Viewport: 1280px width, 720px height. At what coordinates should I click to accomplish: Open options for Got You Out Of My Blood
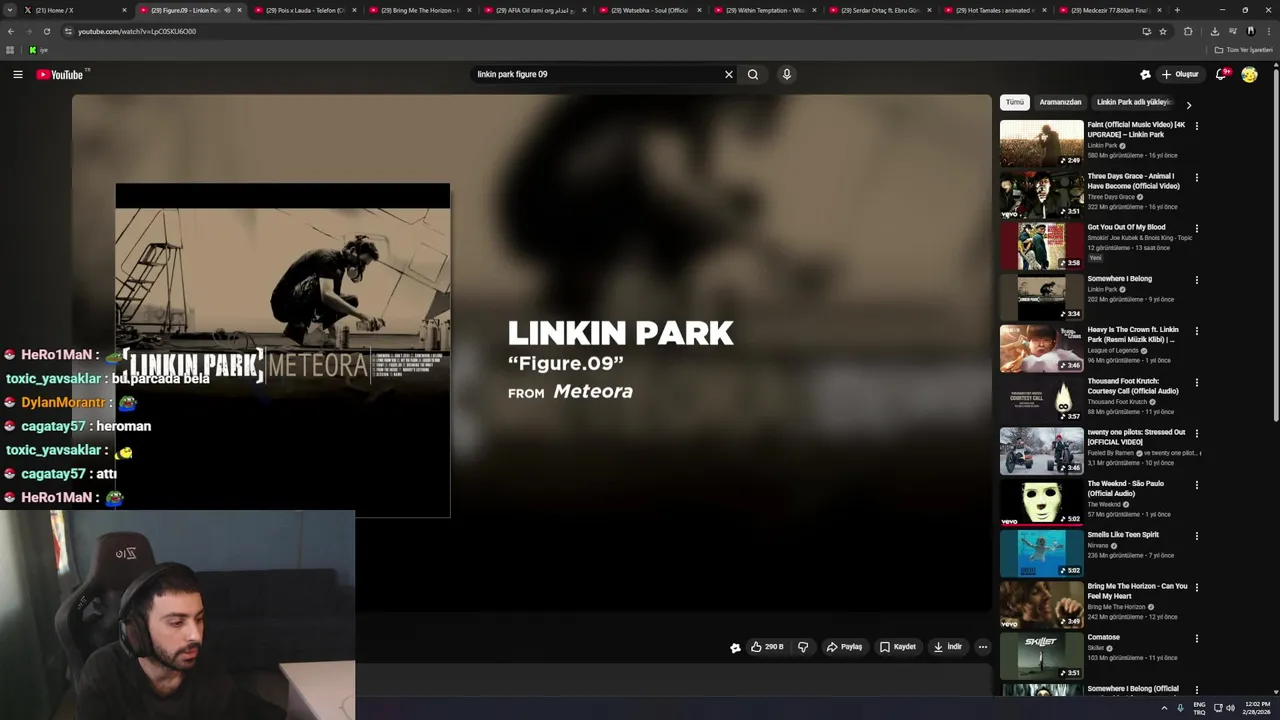tap(1196, 228)
